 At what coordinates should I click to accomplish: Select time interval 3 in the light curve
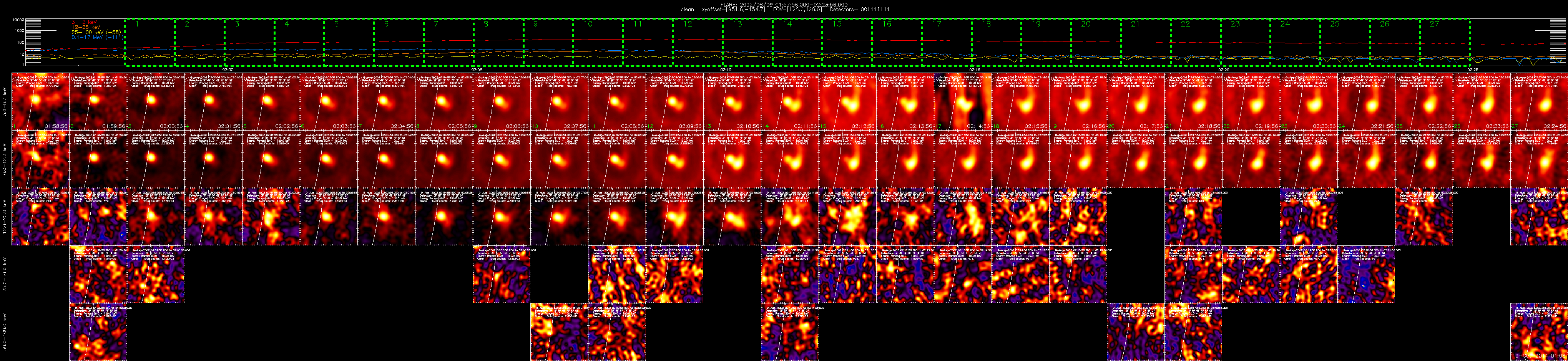coord(249,42)
